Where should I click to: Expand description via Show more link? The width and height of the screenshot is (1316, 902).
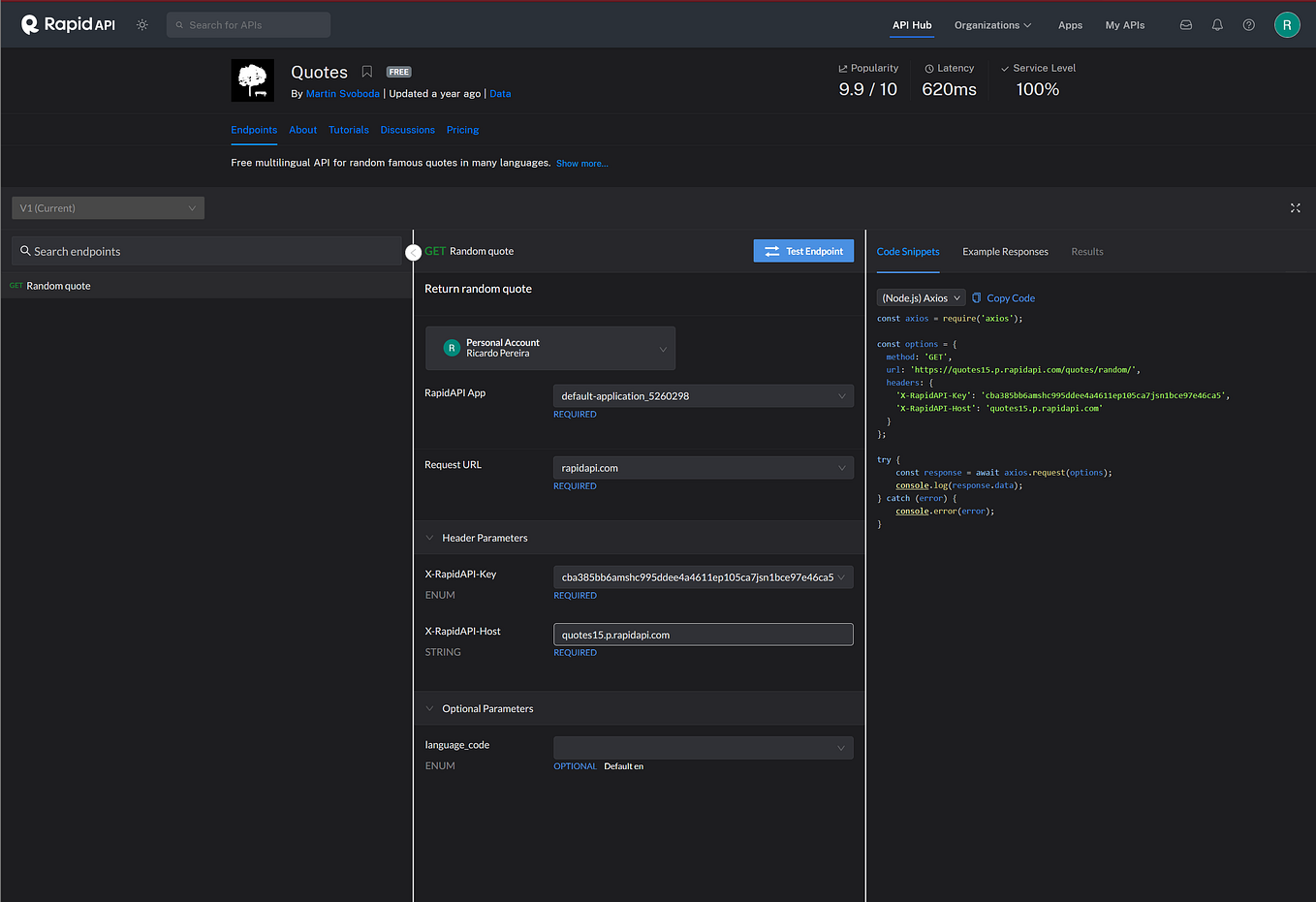581,163
